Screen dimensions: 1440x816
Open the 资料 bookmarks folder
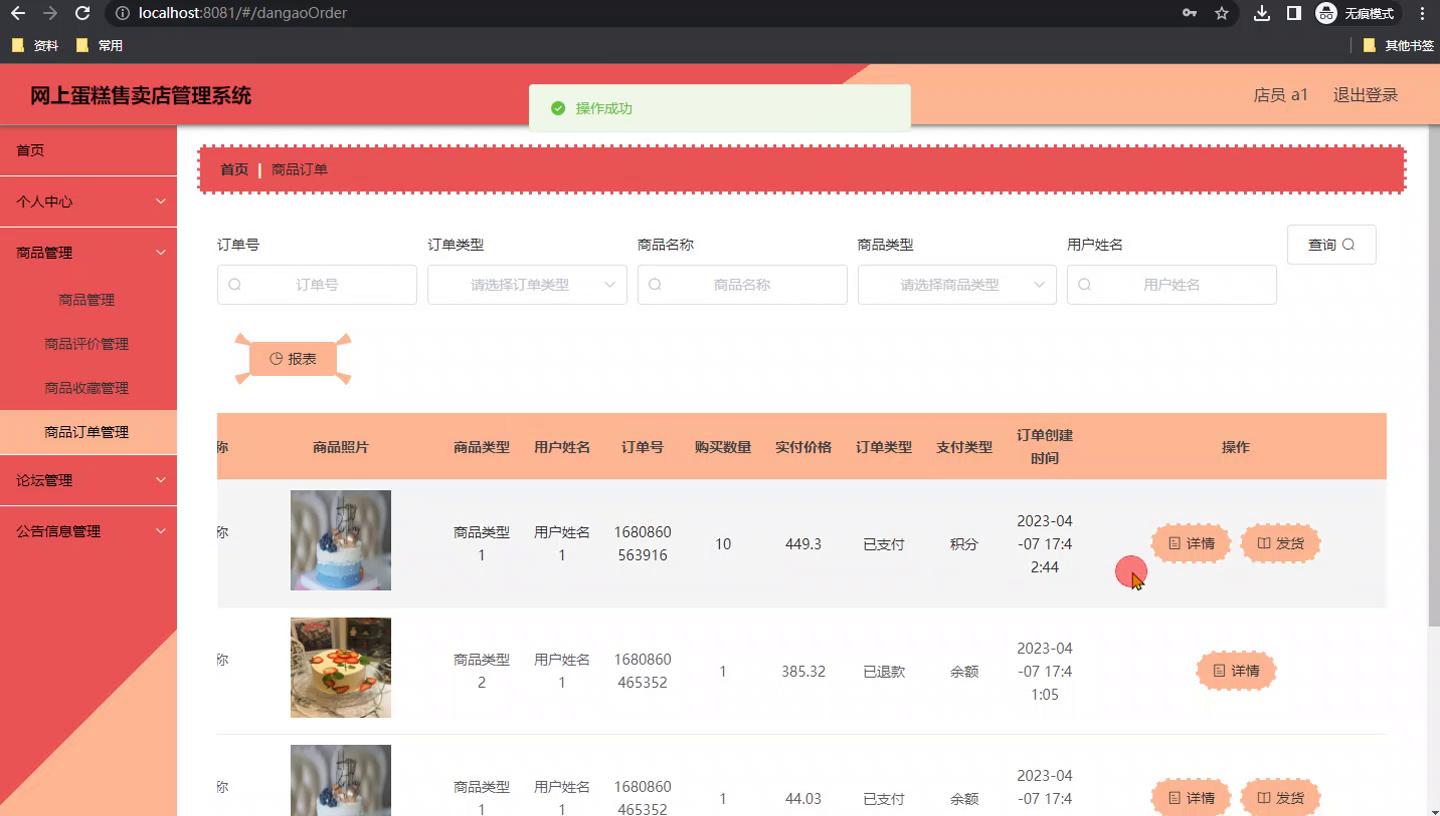point(35,45)
